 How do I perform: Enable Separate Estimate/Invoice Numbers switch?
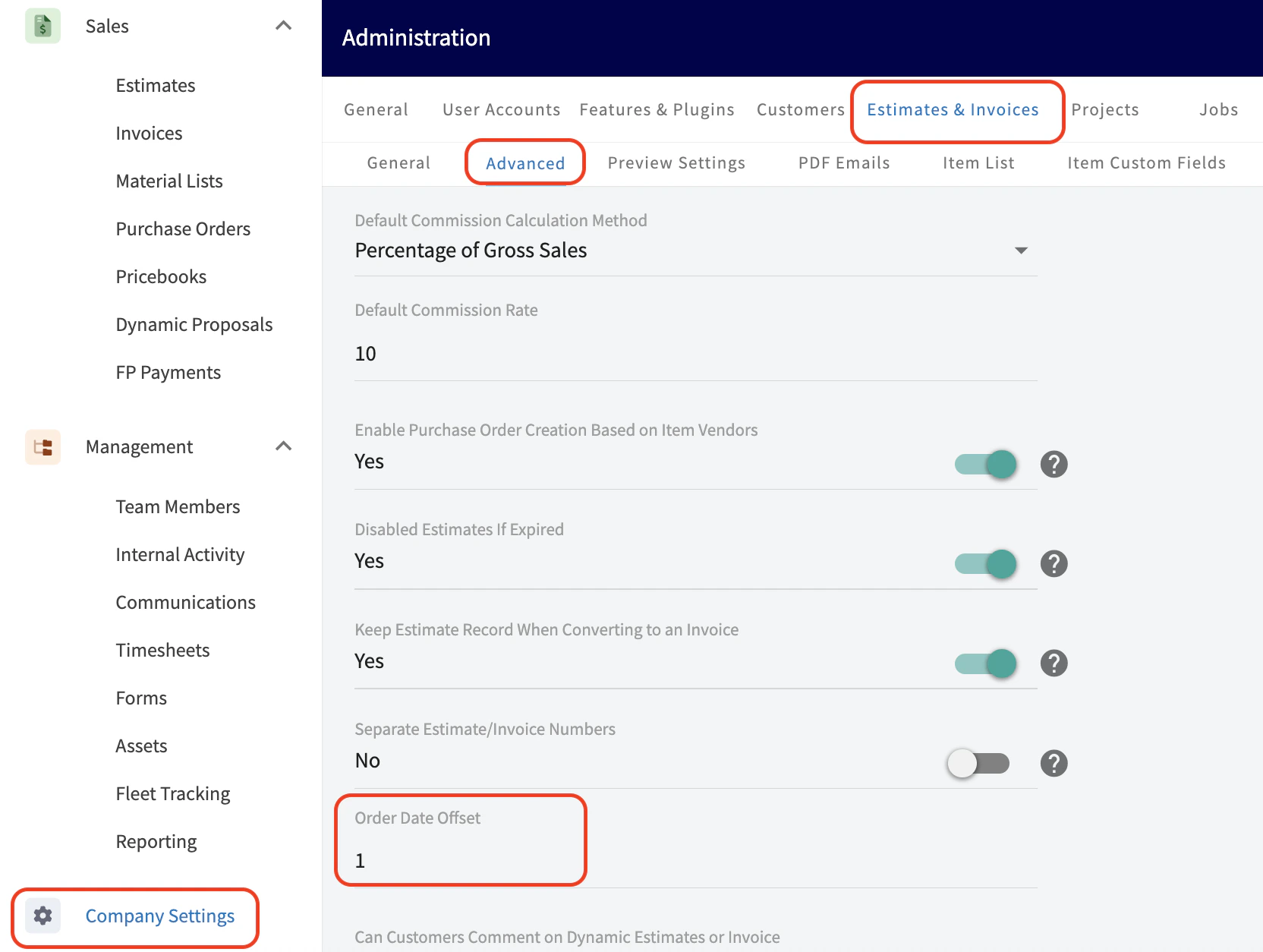click(x=978, y=763)
